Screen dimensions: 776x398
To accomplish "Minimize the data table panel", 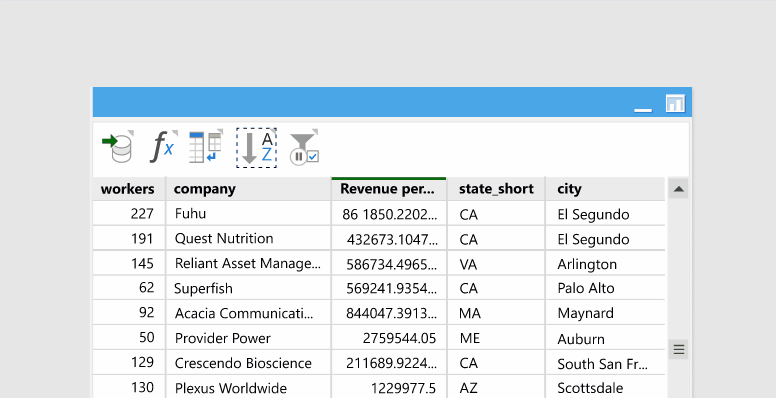I will click(643, 110).
